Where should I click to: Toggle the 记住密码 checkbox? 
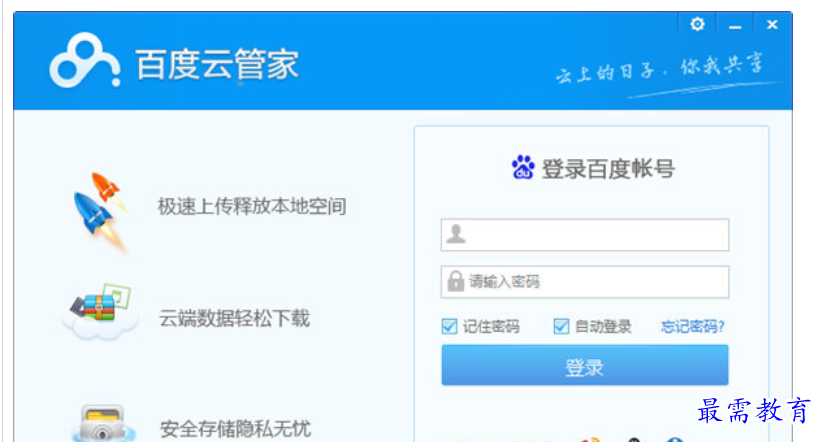449,327
